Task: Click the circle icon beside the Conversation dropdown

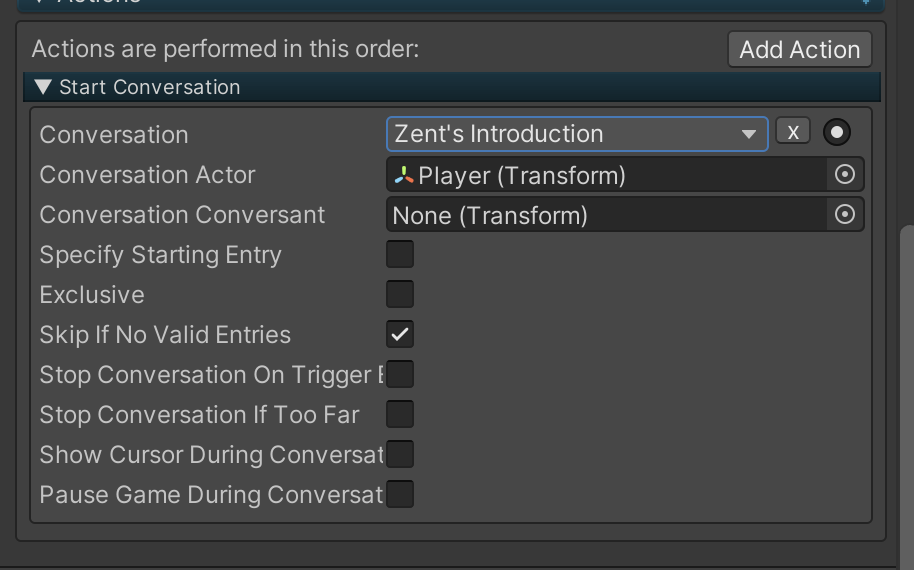Action: (836, 132)
